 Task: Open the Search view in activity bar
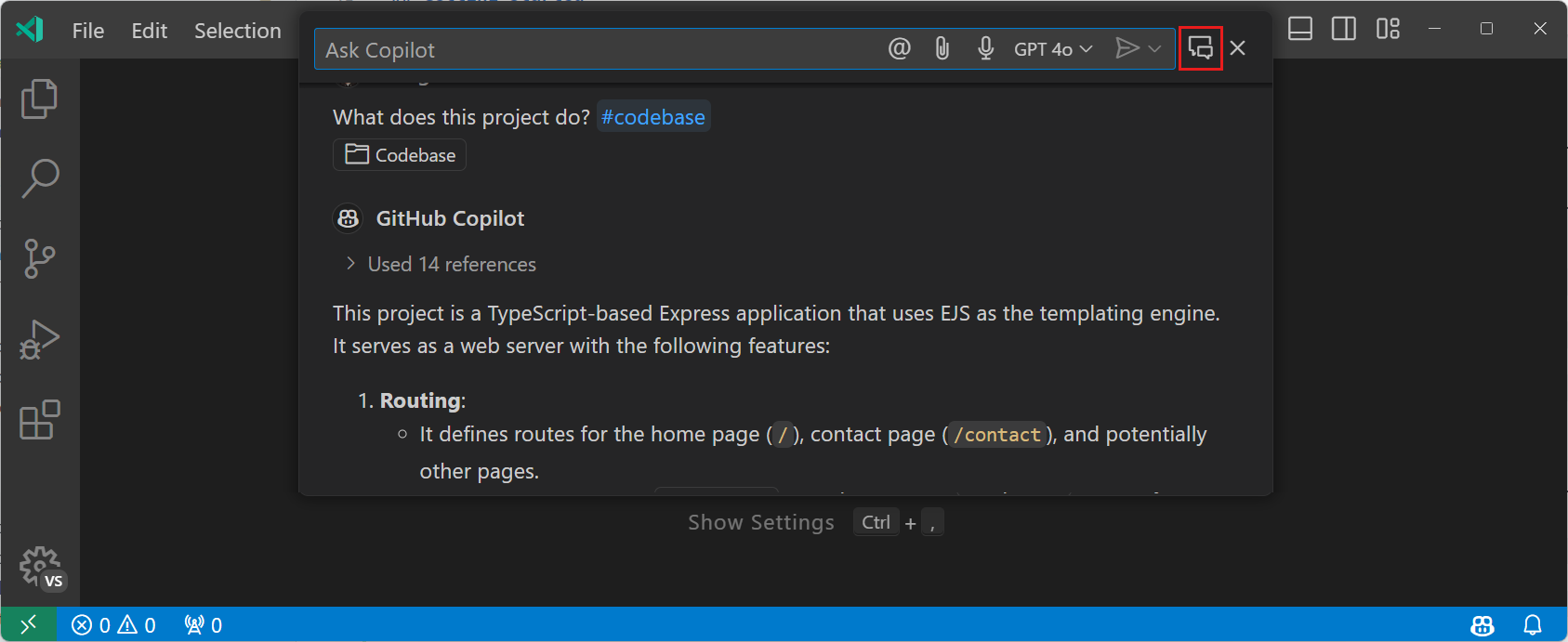pos(39,178)
